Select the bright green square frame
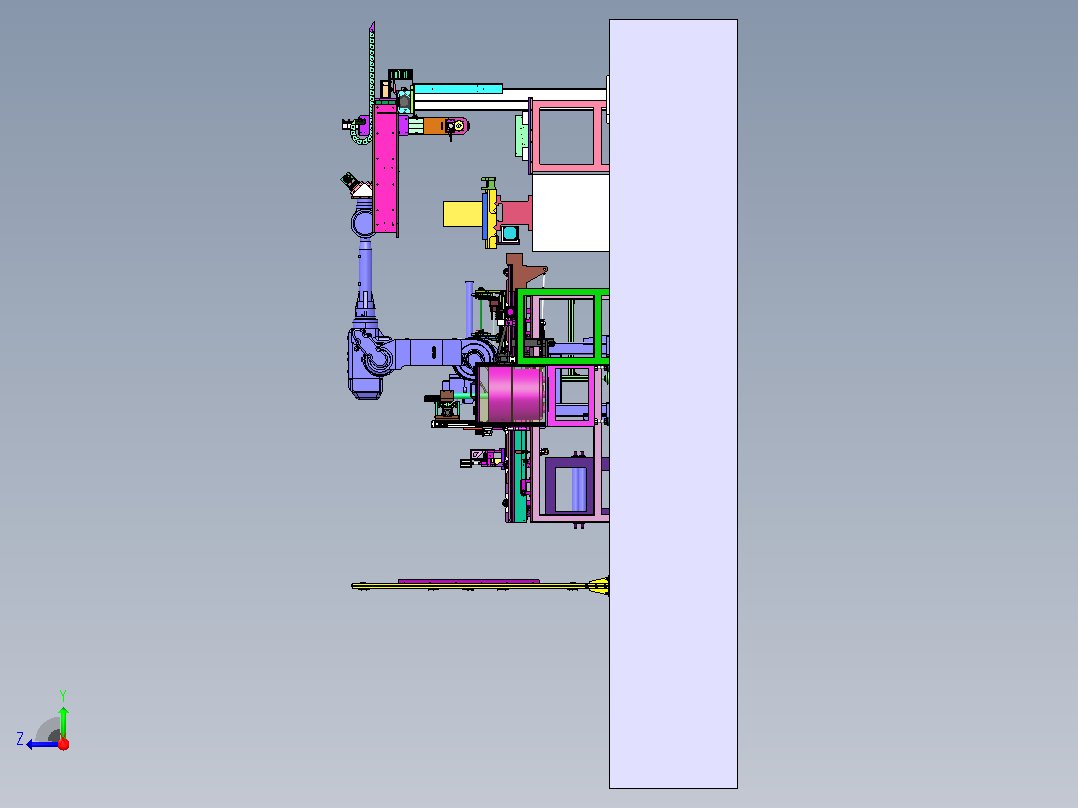Screen dimensions: 1078x808 [x=564, y=326]
